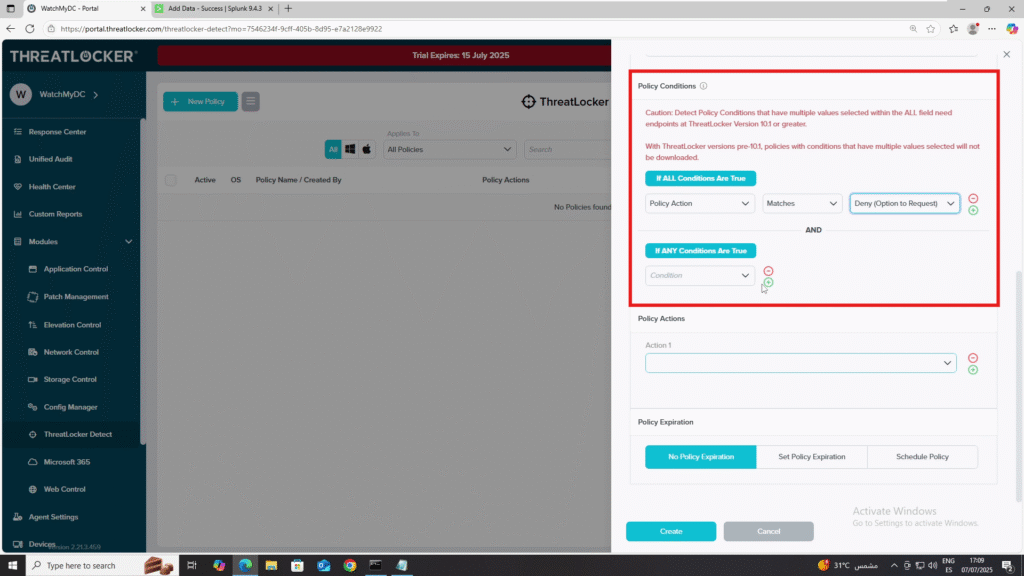Click the Create policy button

(671, 532)
